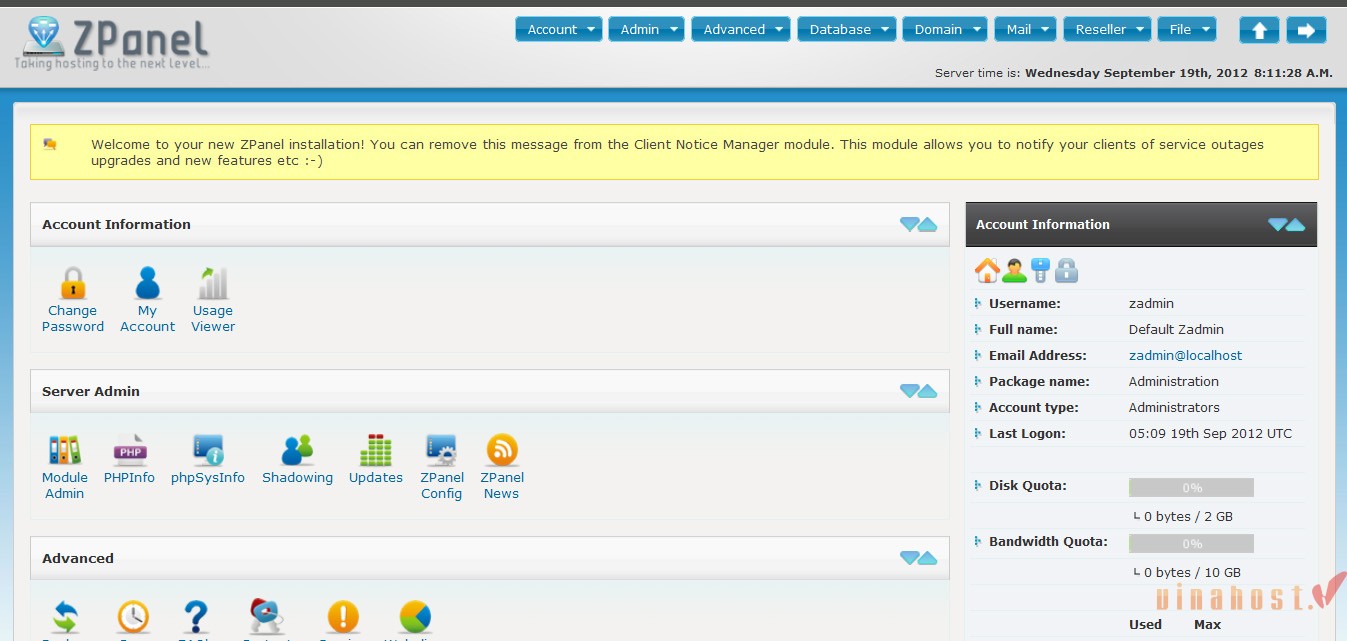
Task: Click the 'Administration' package name value
Action: tap(1174, 381)
